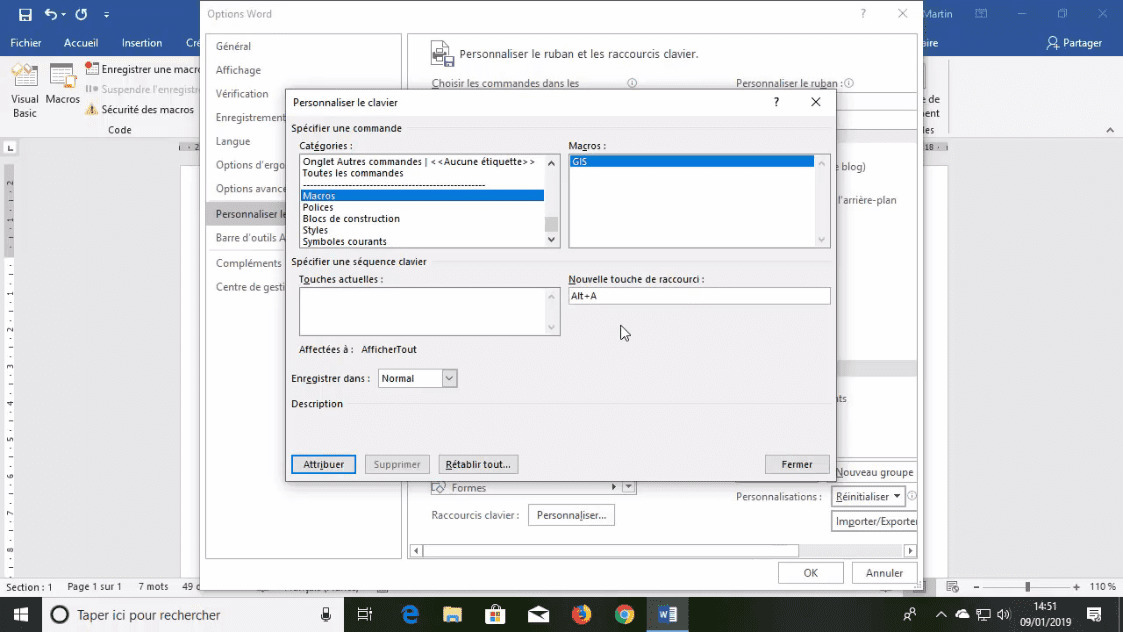This screenshot has width=1123, height=632.
Task: Click the info icon beside Personnaliser le ruban
Action: [x=849, y=83]
